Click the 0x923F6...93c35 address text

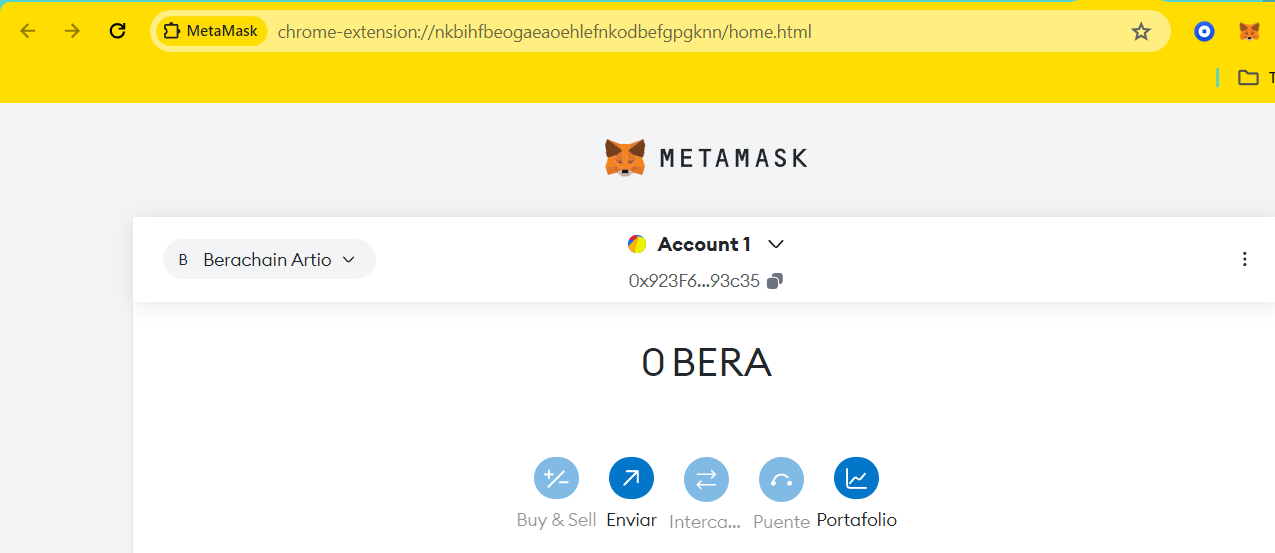[694, 281]
